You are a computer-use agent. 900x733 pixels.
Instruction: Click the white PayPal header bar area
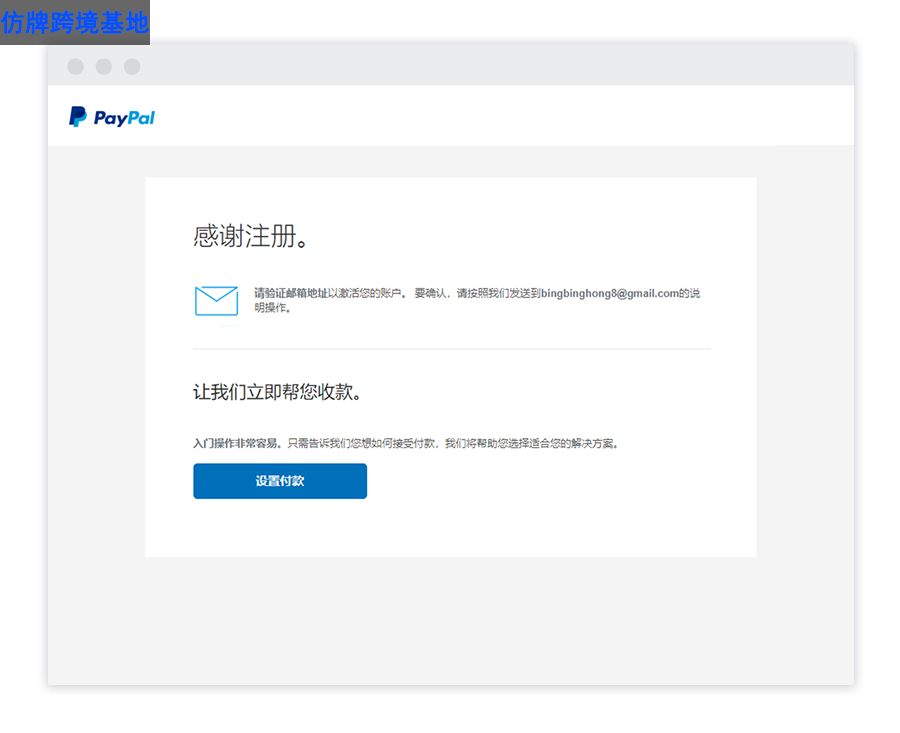click(451, 115)
